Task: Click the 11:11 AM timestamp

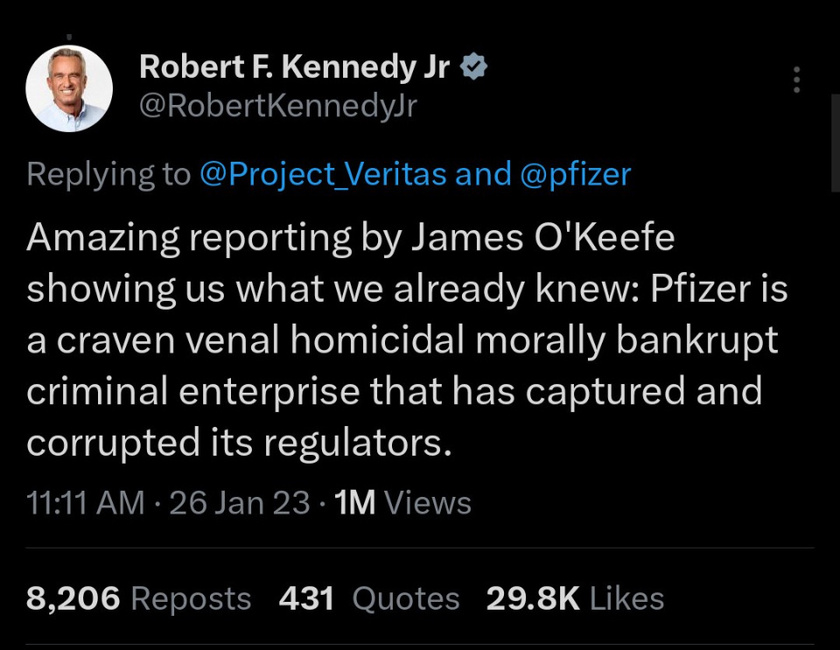Action: pos(86,502)
